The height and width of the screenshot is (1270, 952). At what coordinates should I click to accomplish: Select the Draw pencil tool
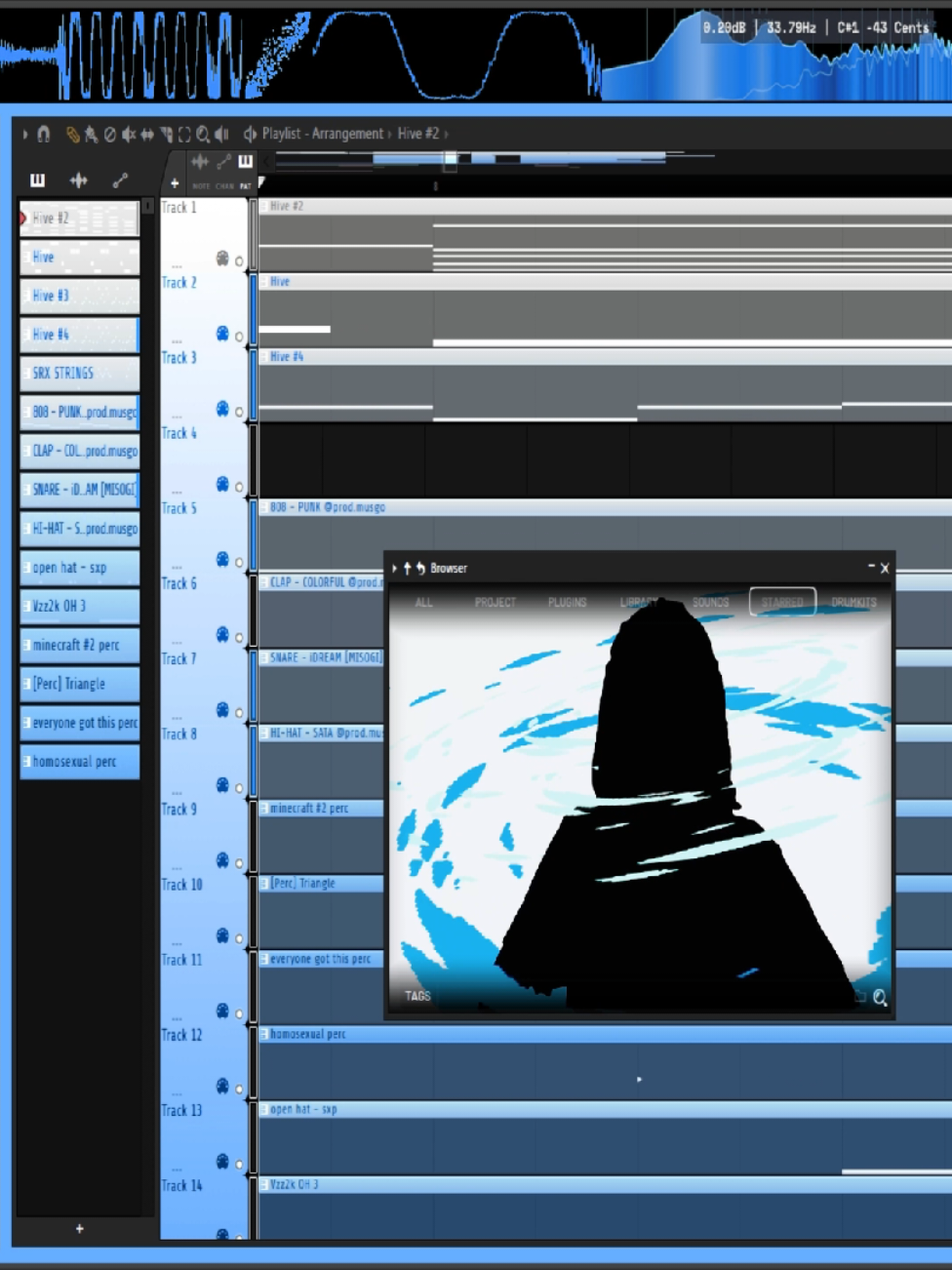(x=72, y=134)
